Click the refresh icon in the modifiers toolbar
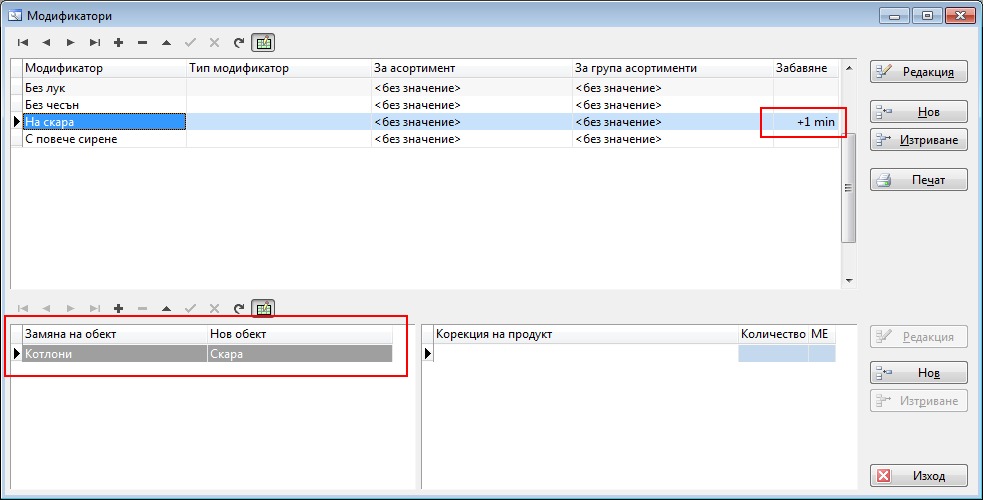Screen dimensions: 983x500 pos(238,43)
